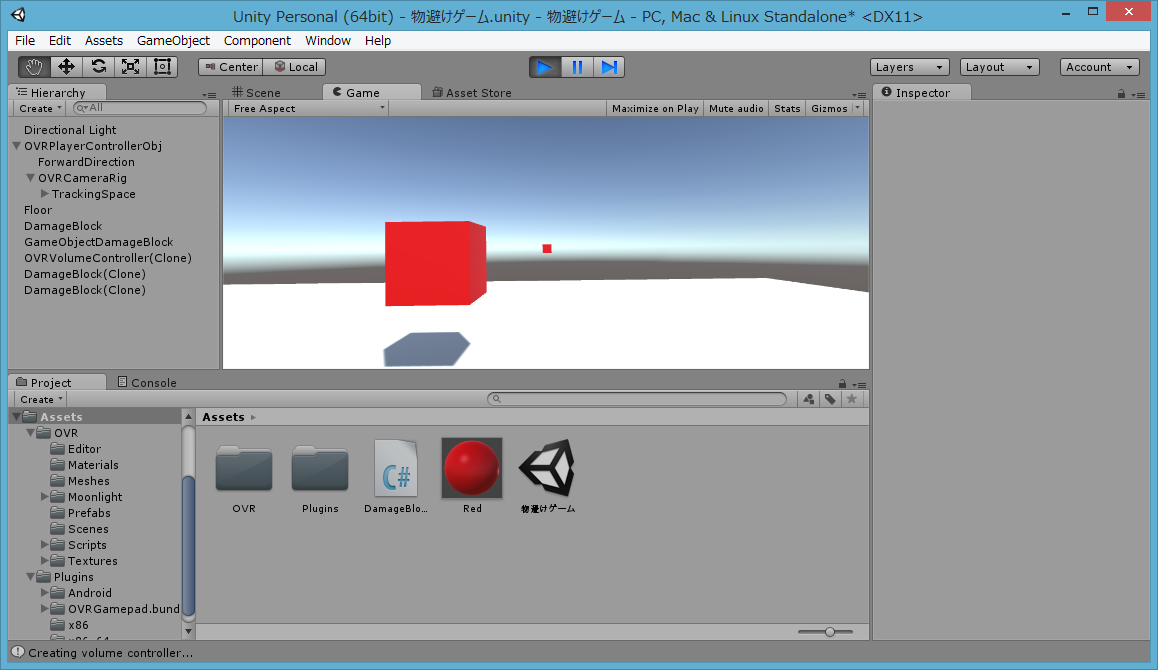This screenshot has height=670, width=1158.
Task: Select the Move tool
Action: [x=66, y=67]
